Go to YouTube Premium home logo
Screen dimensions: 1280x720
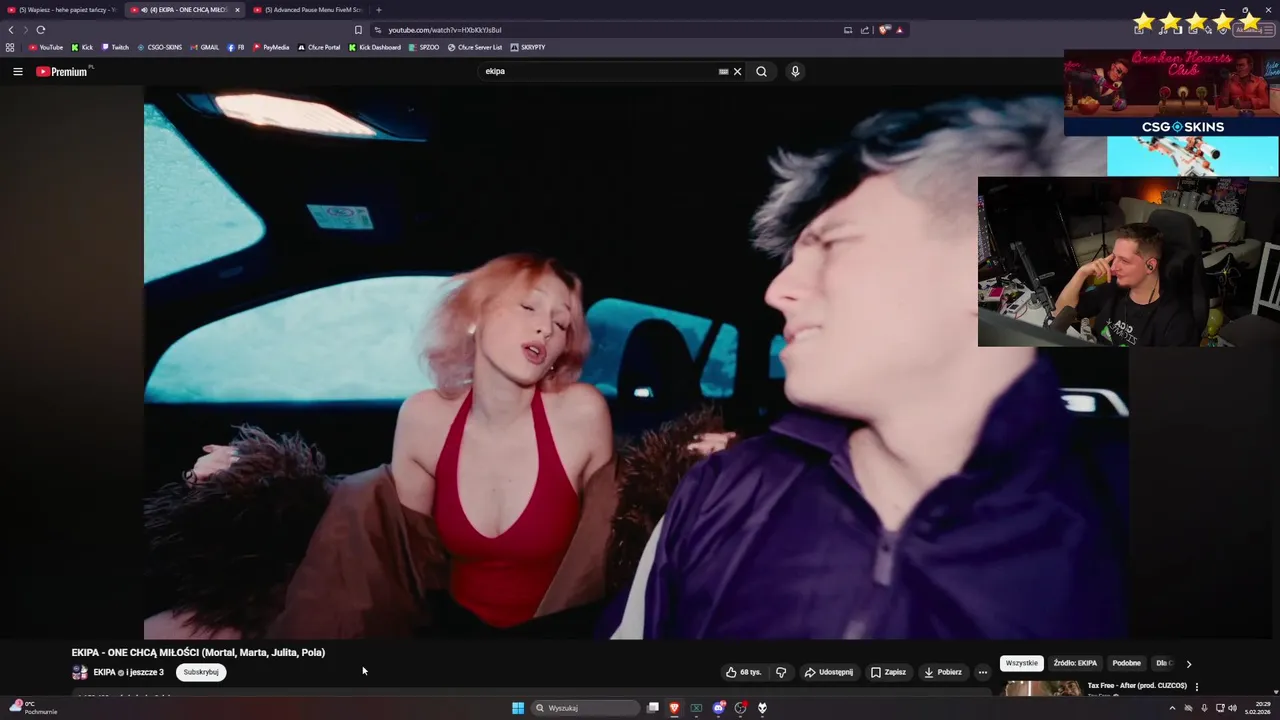coord(62,71)
